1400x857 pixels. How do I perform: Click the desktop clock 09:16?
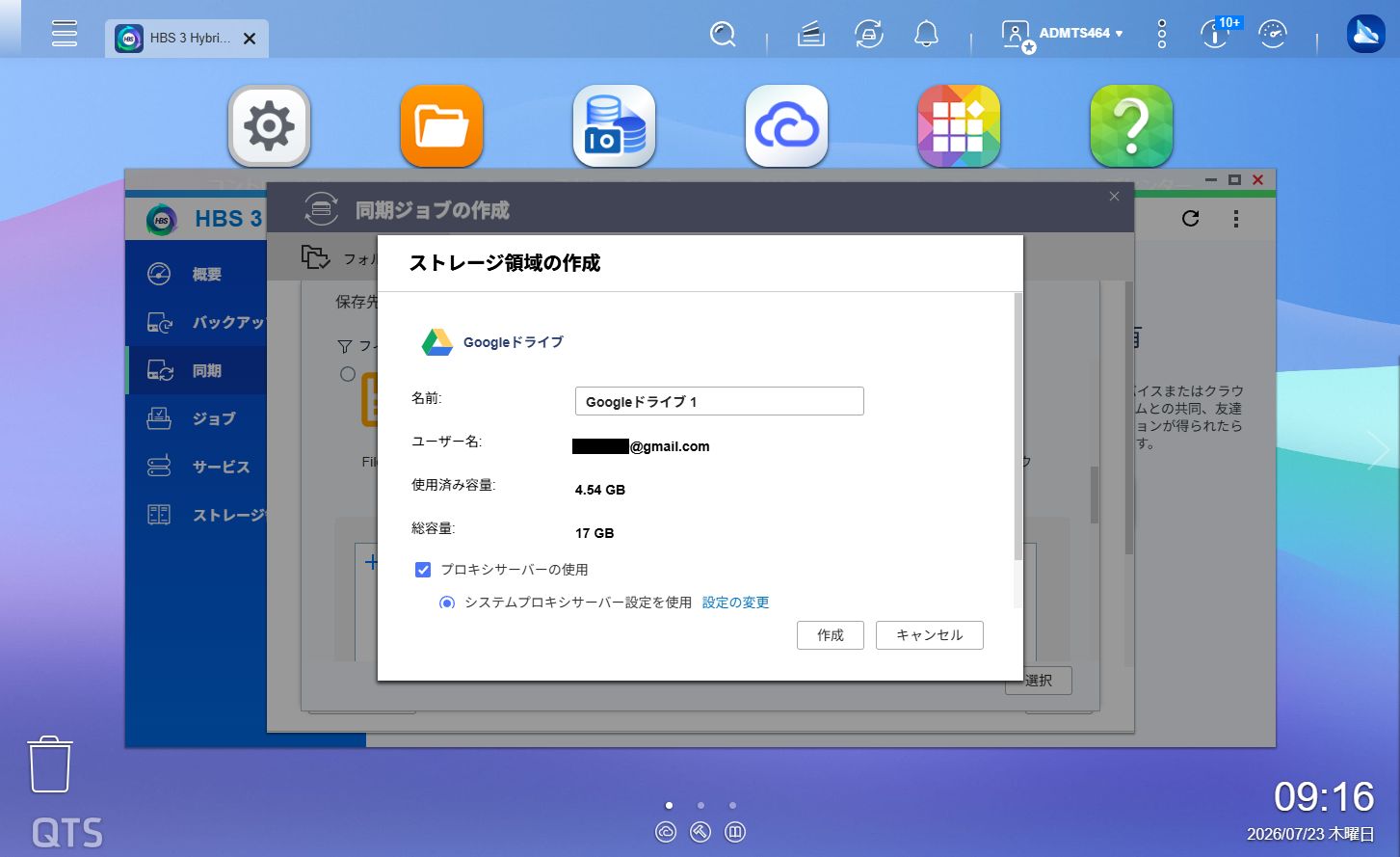(x=1324, y=797)
